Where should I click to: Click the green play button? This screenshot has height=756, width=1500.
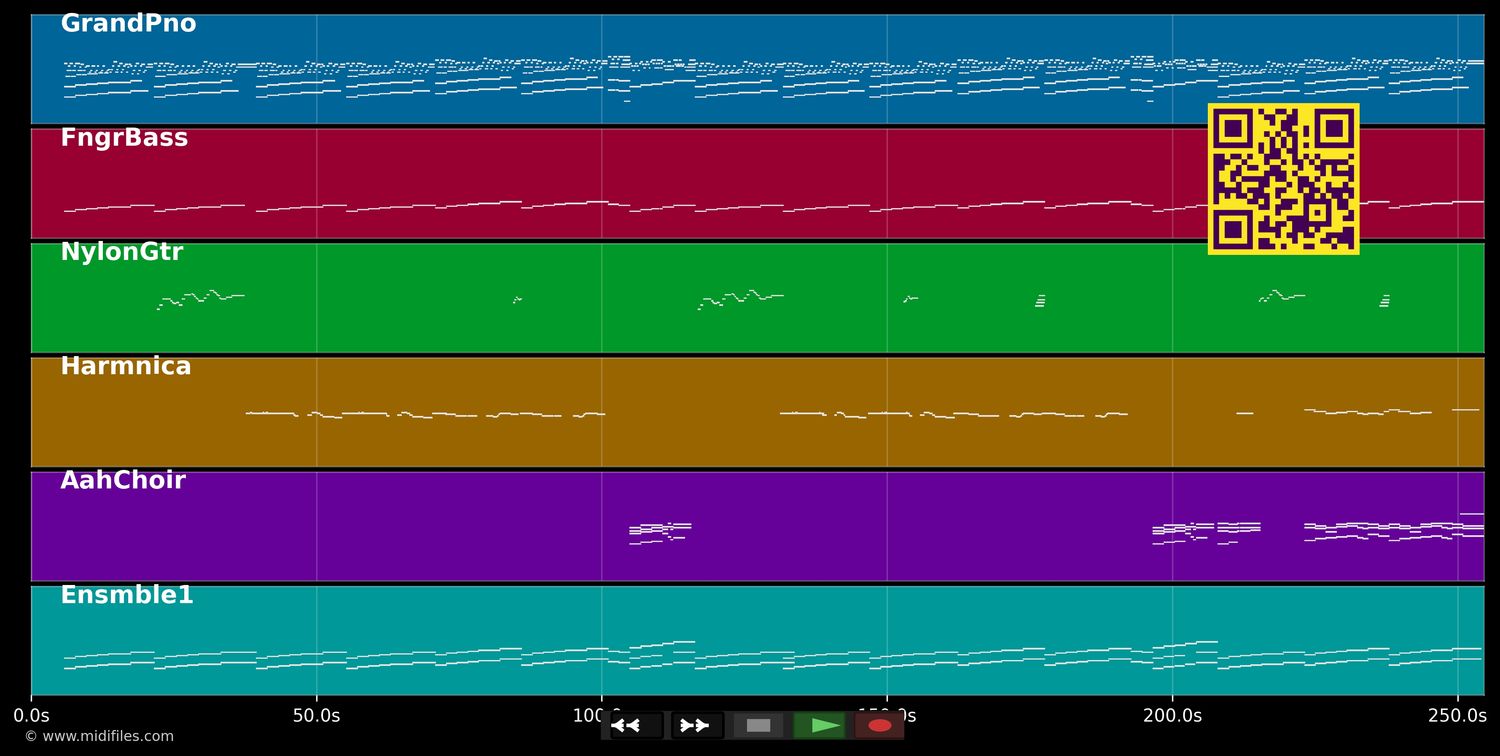[x=819, y=725]
